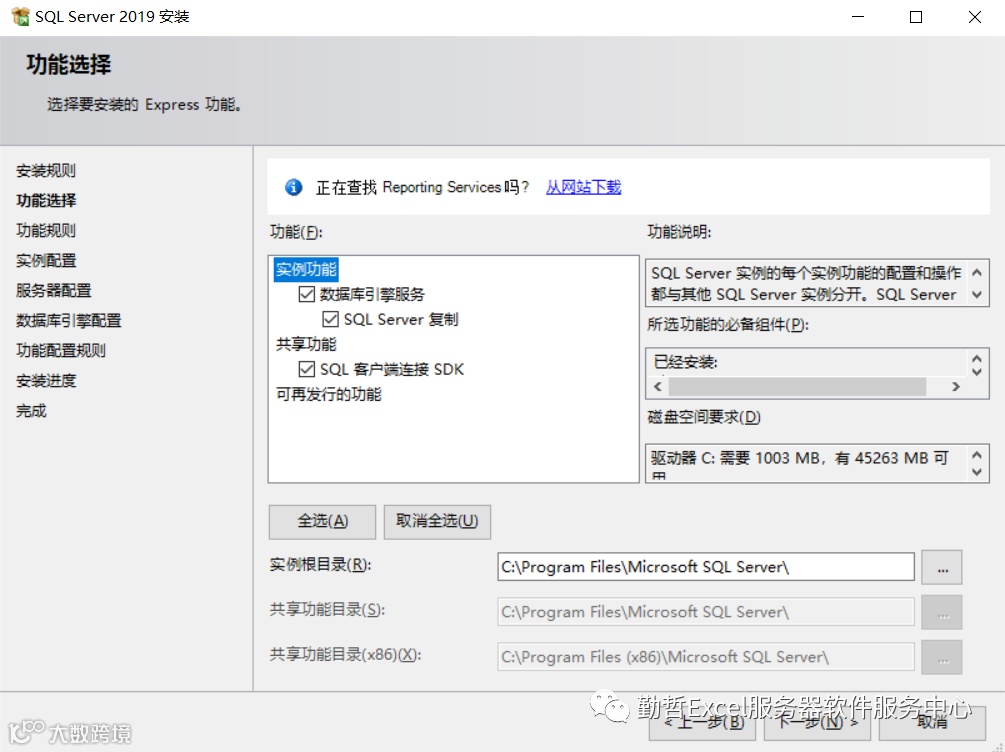Click the SQL Server setup title bar icon

coord(20,16)
